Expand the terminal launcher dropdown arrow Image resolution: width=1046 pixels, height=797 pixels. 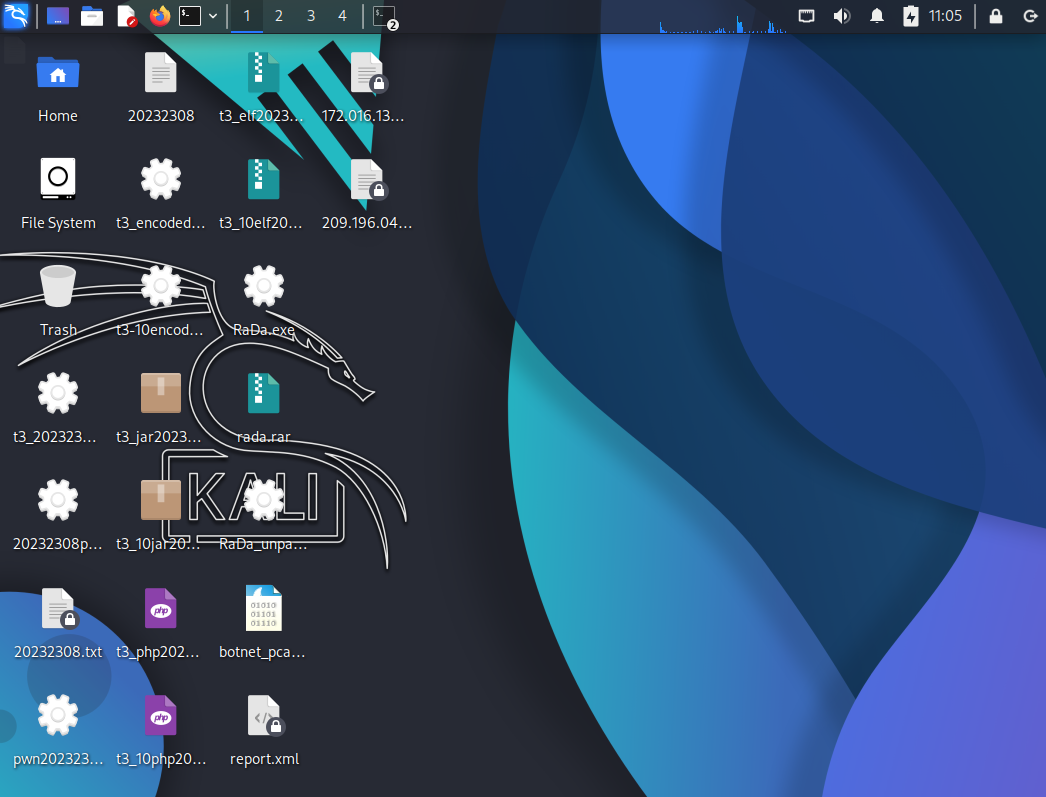click(x=213, y=16)
